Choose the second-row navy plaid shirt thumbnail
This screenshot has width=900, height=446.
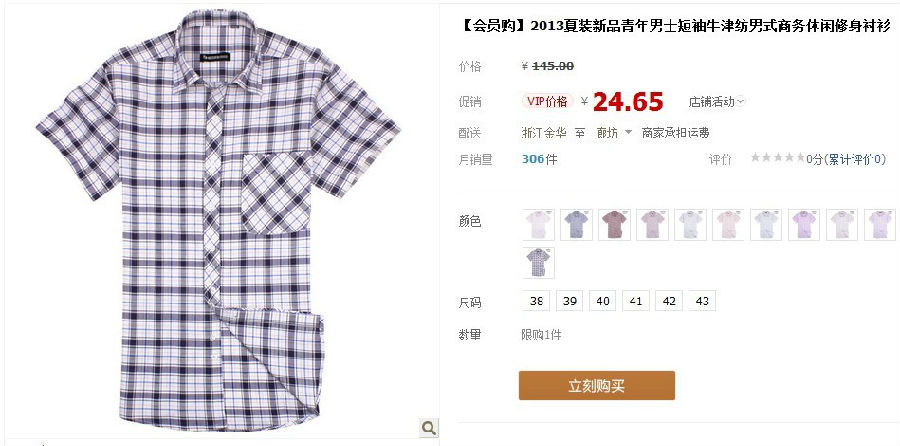(538, 263)
